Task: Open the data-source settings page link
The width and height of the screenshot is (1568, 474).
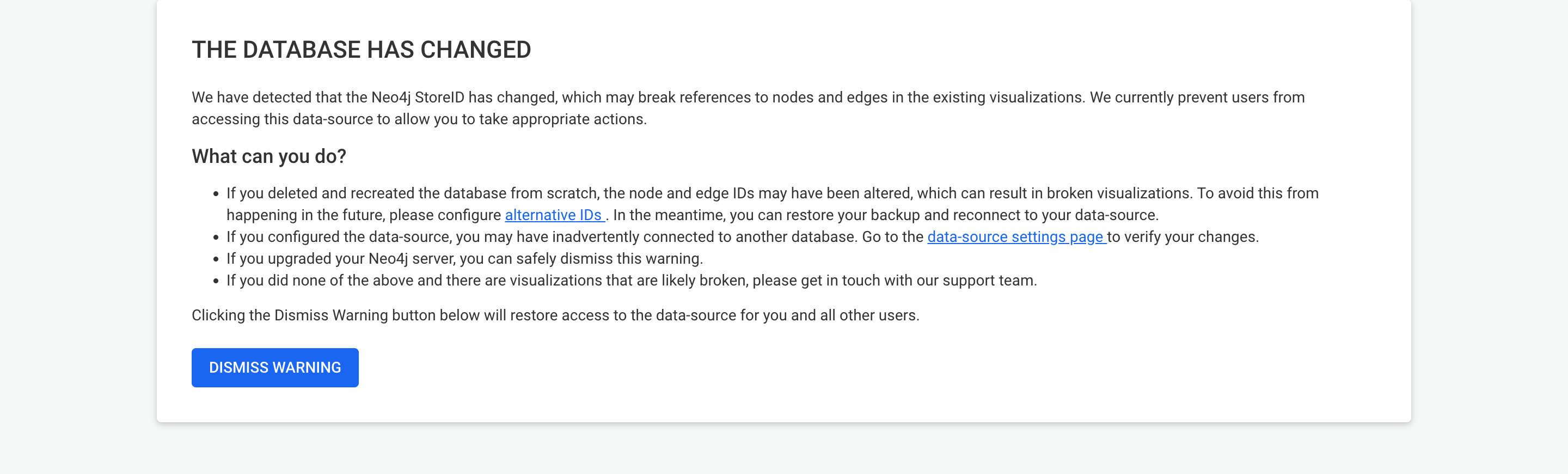Action: click(1016, 237)
